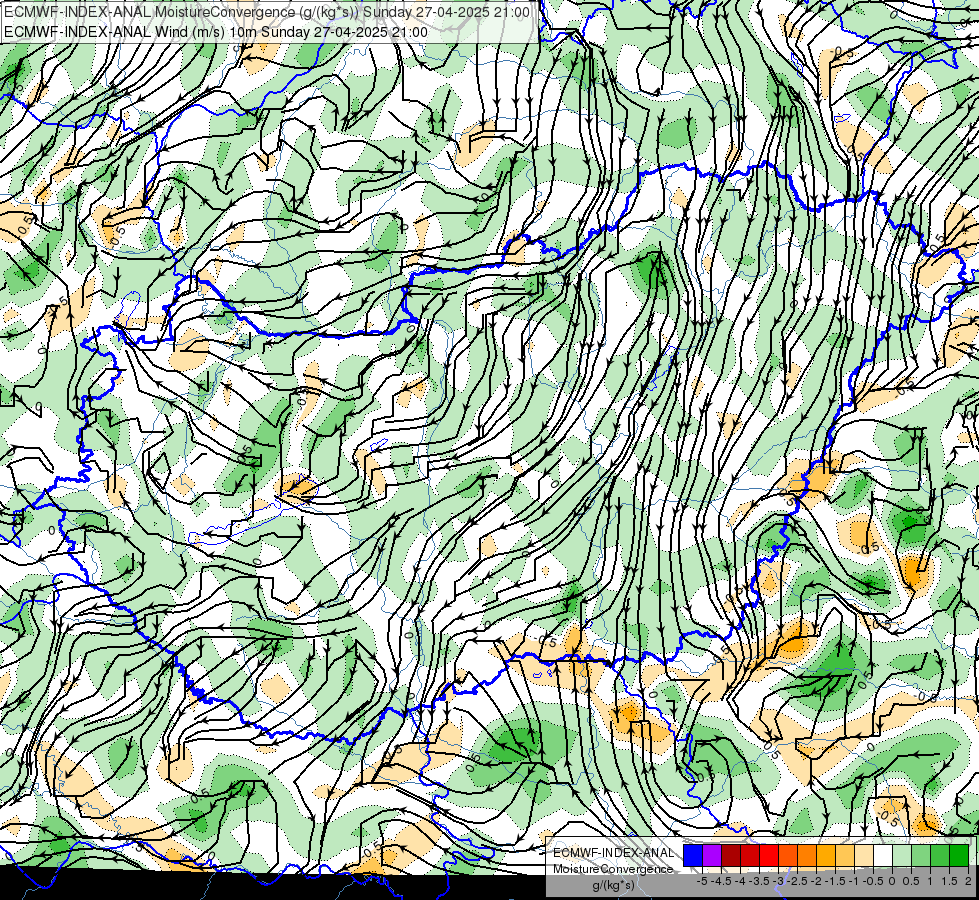Click the legend label ECMWF-INDEX-ANAL
Screen dimensions: 979x900
[613, 853]
